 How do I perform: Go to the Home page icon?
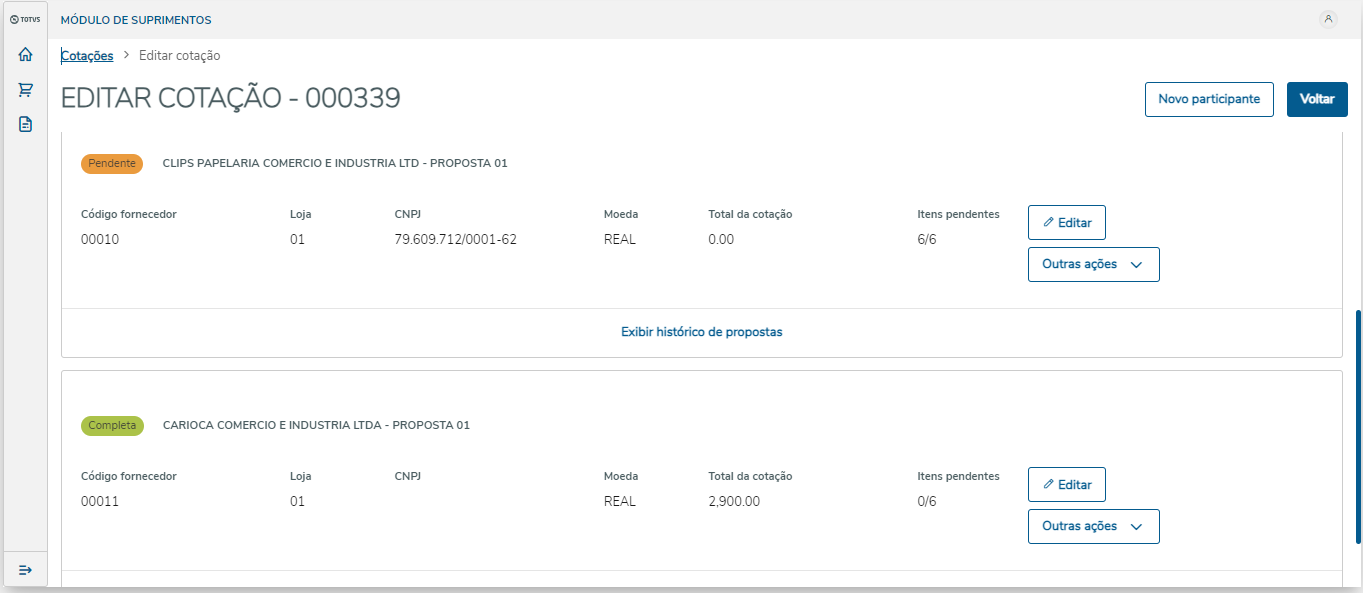click(25, 55)
